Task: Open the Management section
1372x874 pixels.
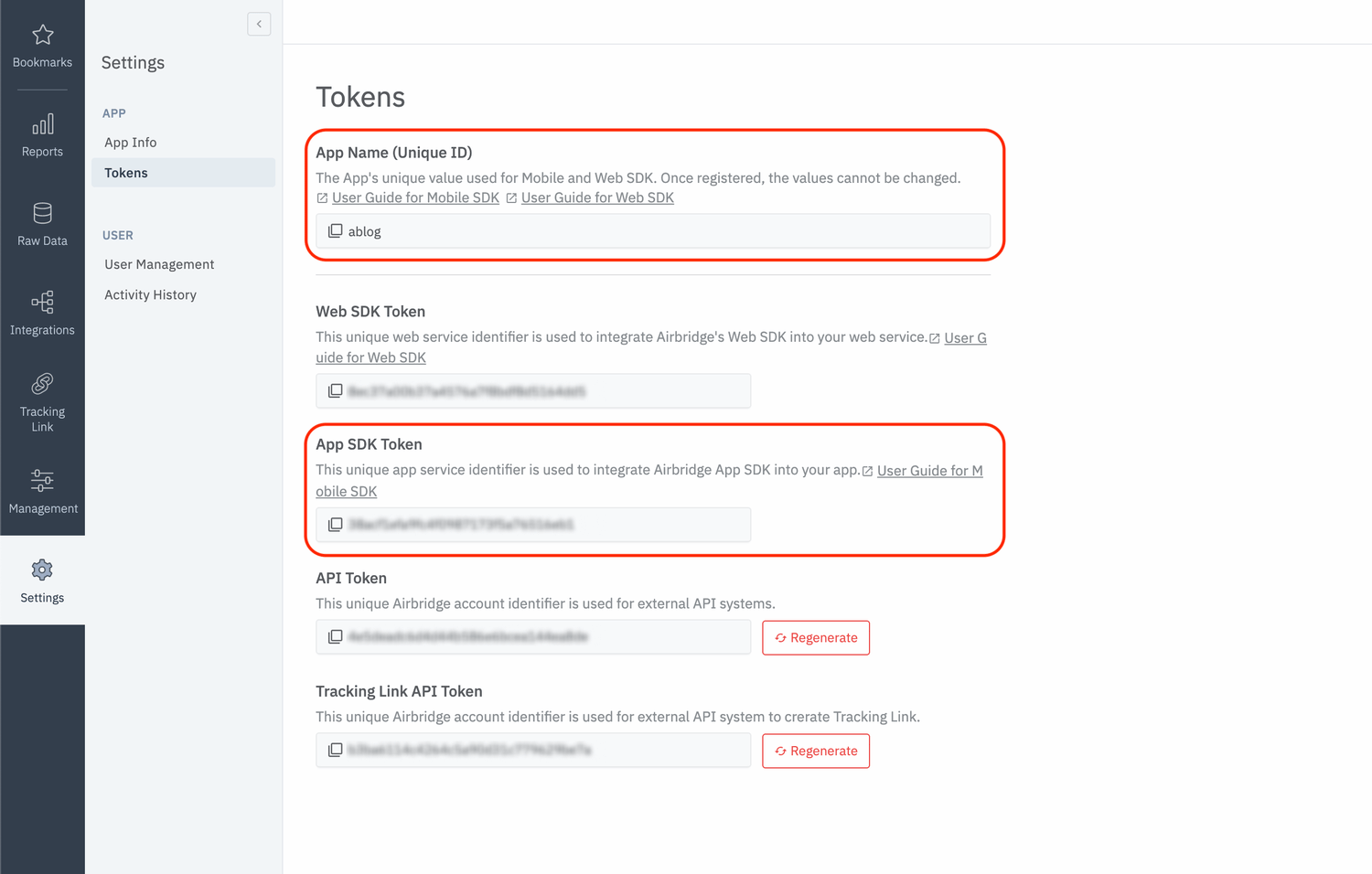Action: 42,492
